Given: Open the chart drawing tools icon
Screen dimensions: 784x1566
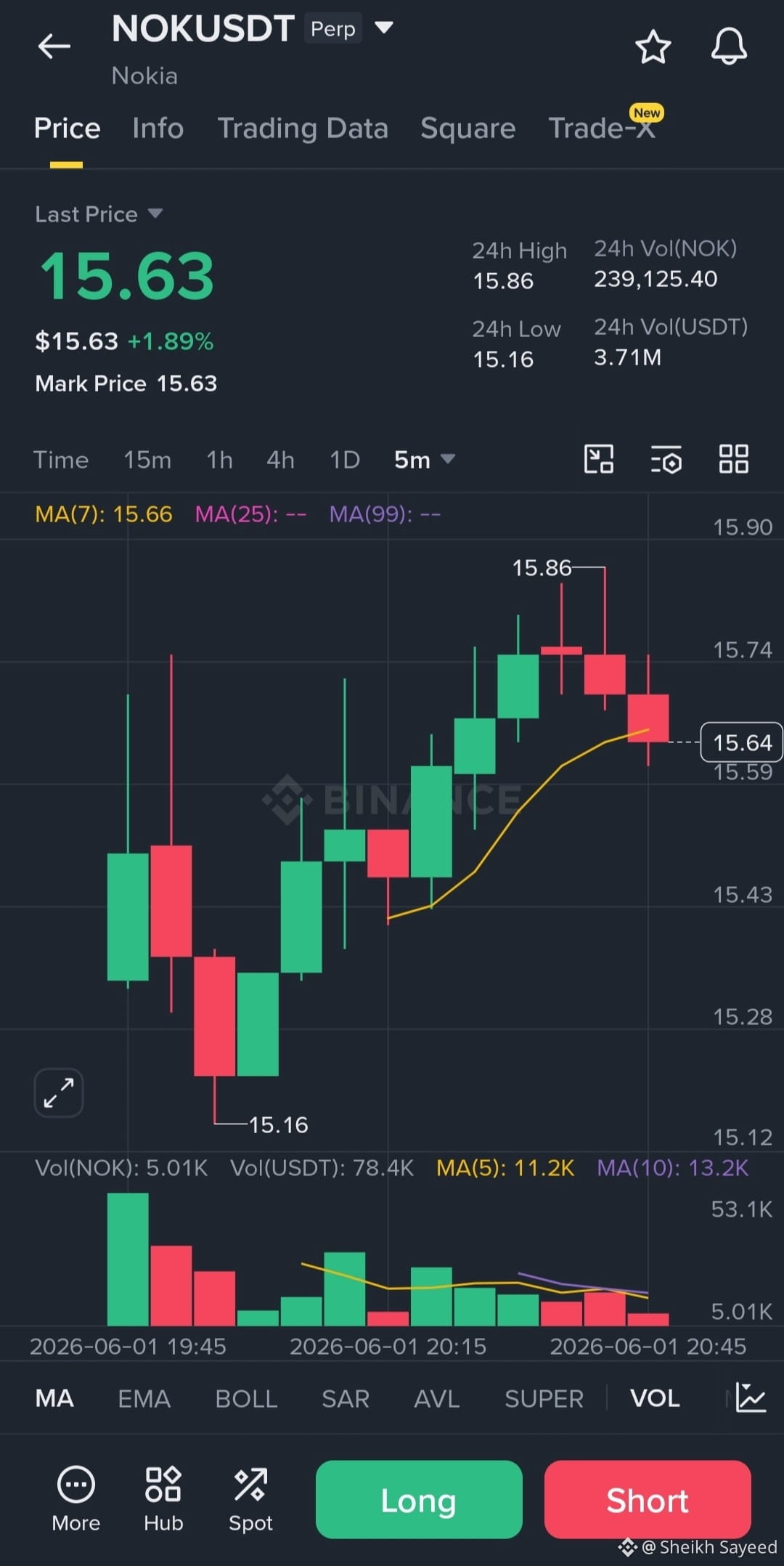Looking at the screenshot, I should (x=599, y=459).
